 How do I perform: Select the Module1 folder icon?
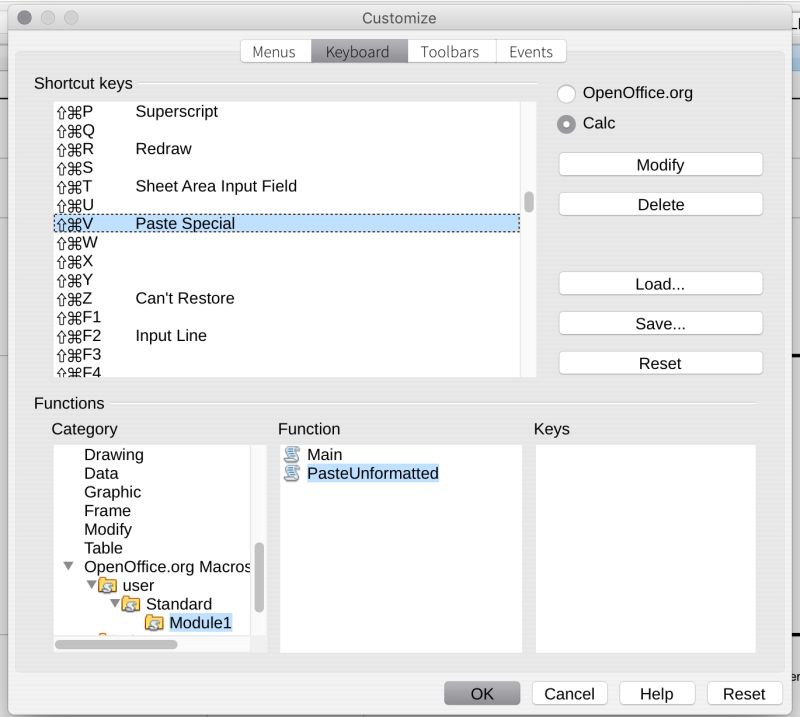coord(156,622)
